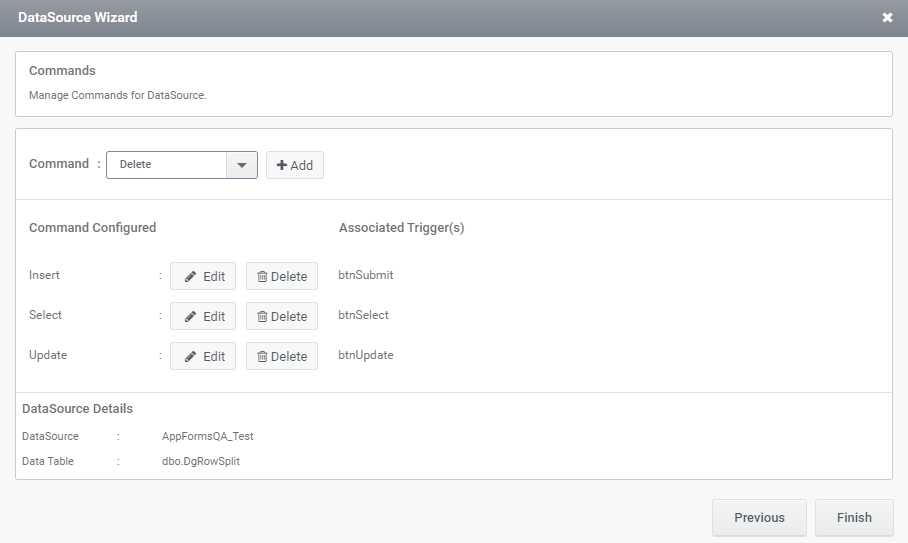This screenshot has width=908, height=543.
Task: Click the pencil icon for Select command
Action: point(190,317)
